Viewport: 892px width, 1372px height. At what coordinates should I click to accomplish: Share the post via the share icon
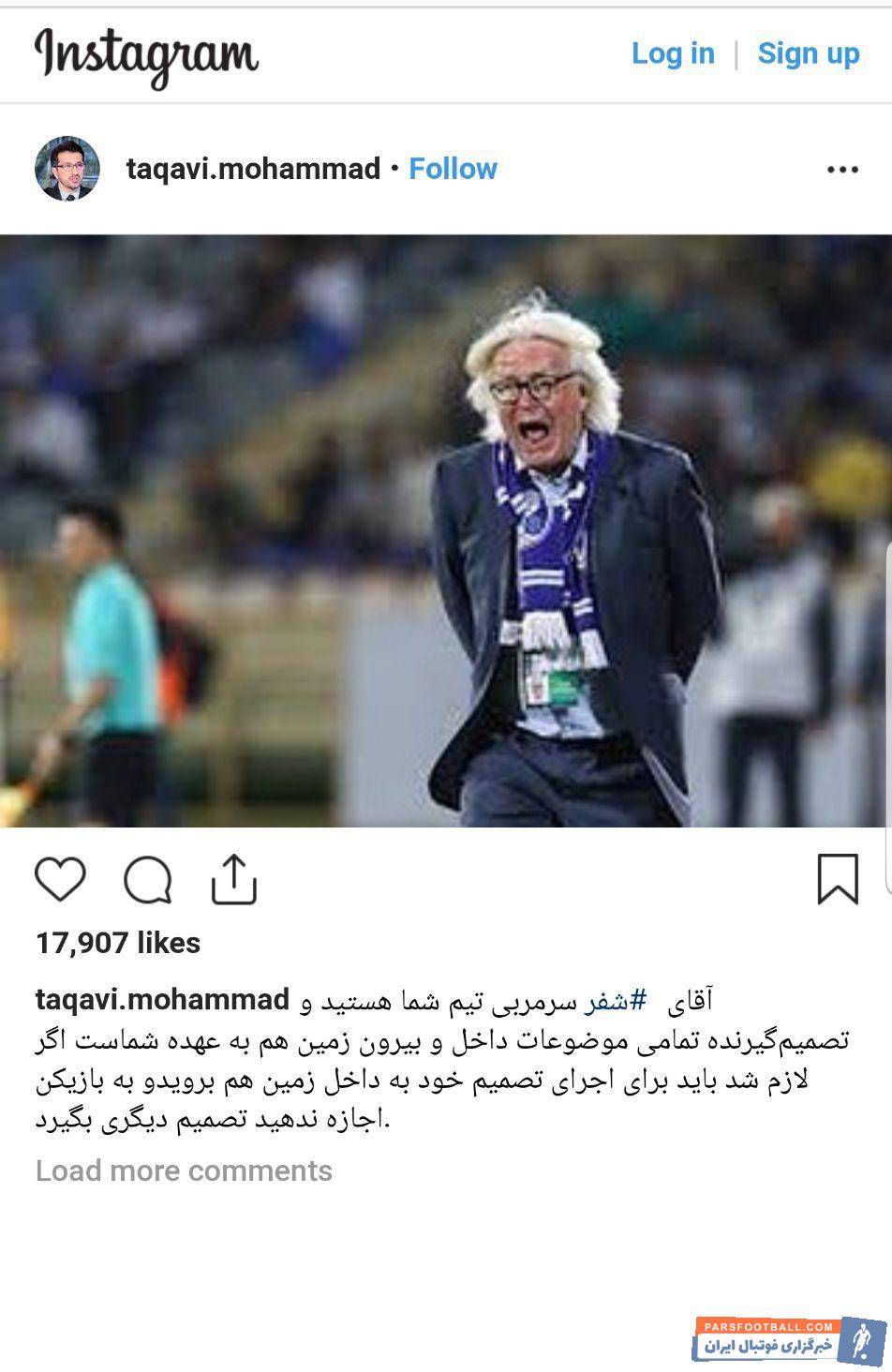(x=233, y=879)
